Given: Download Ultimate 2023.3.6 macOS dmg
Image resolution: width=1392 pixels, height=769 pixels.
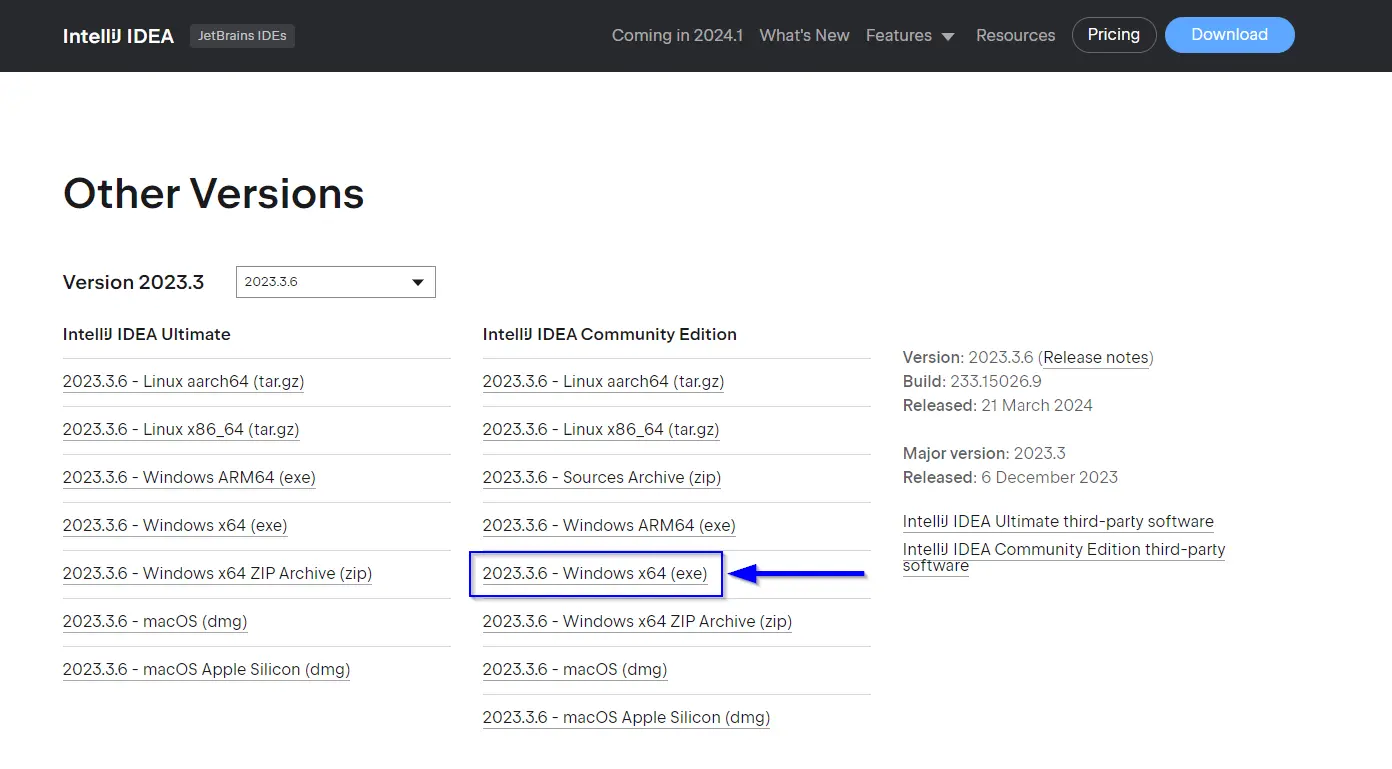Looking at the screenshot, I should [155, 621].
